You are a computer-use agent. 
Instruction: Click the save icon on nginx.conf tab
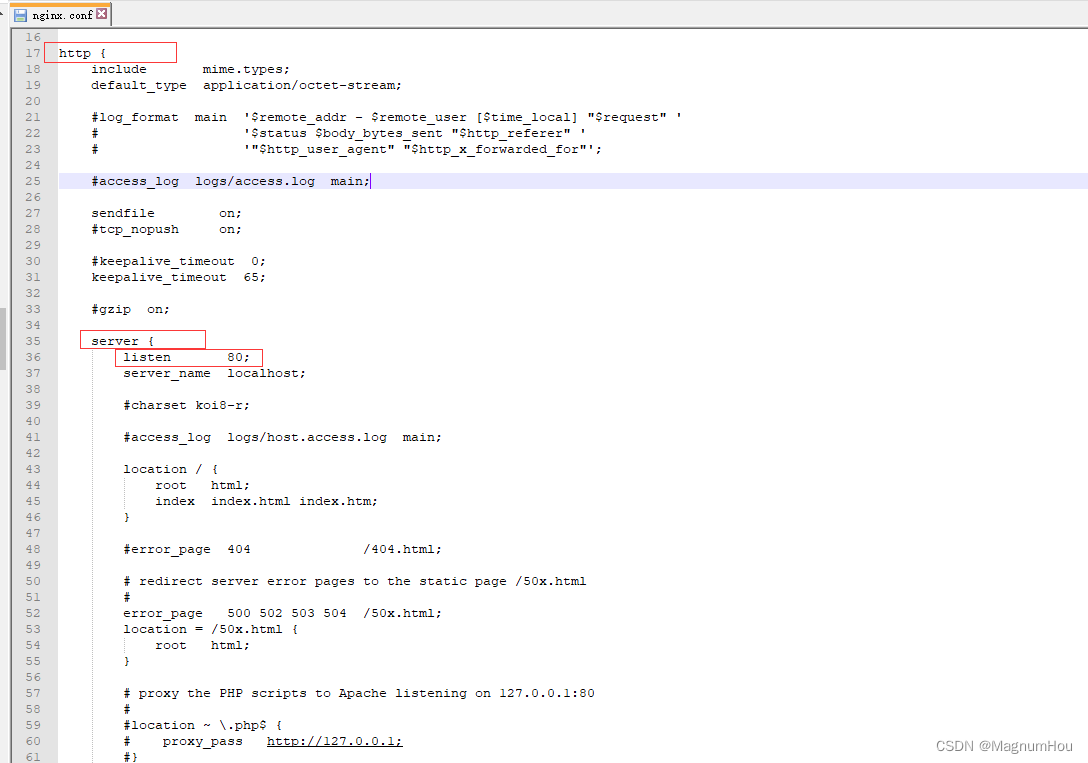(x=21, y=15)
